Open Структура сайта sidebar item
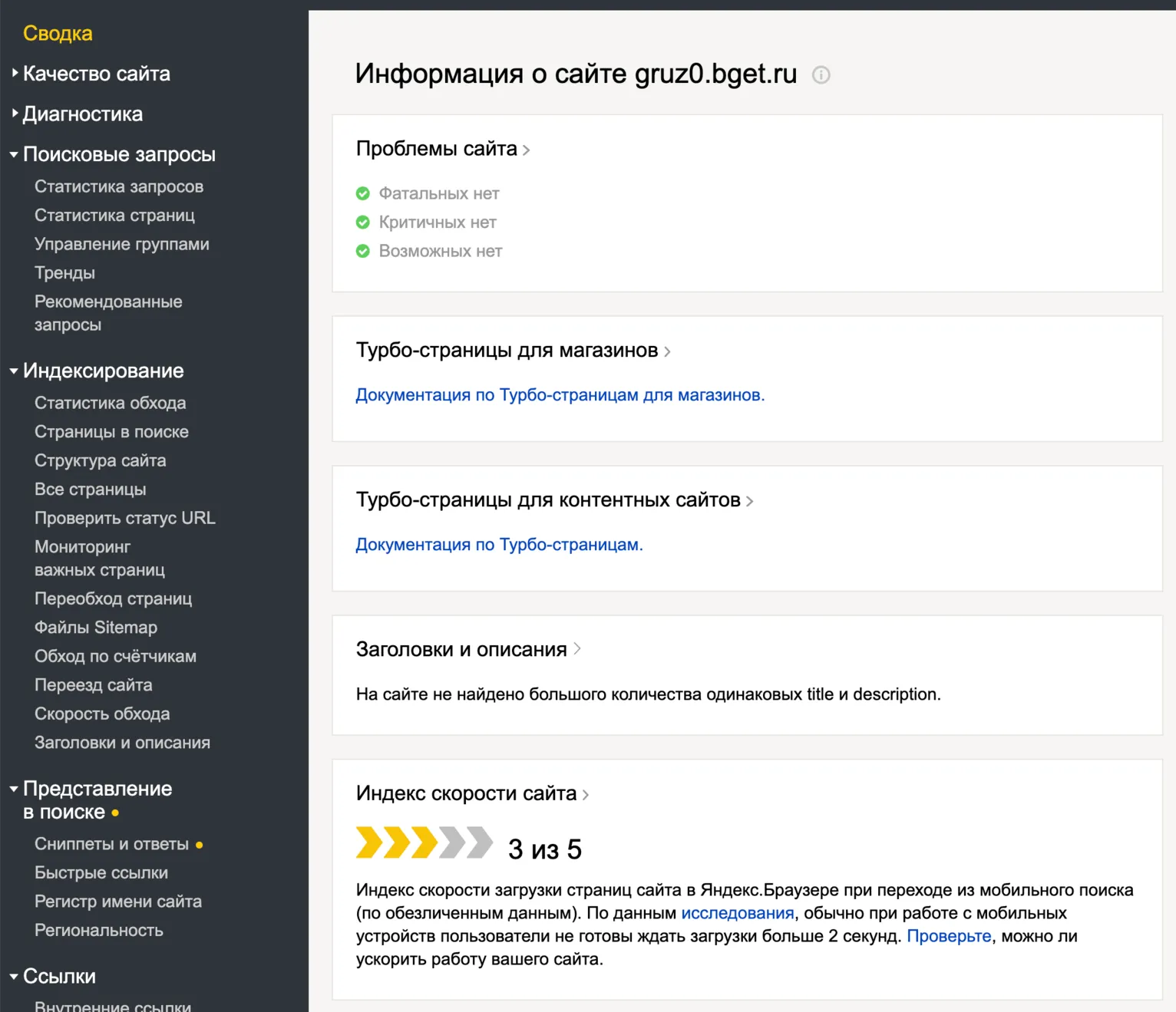The image size is (1176, 1012). [x=101, y=460]
